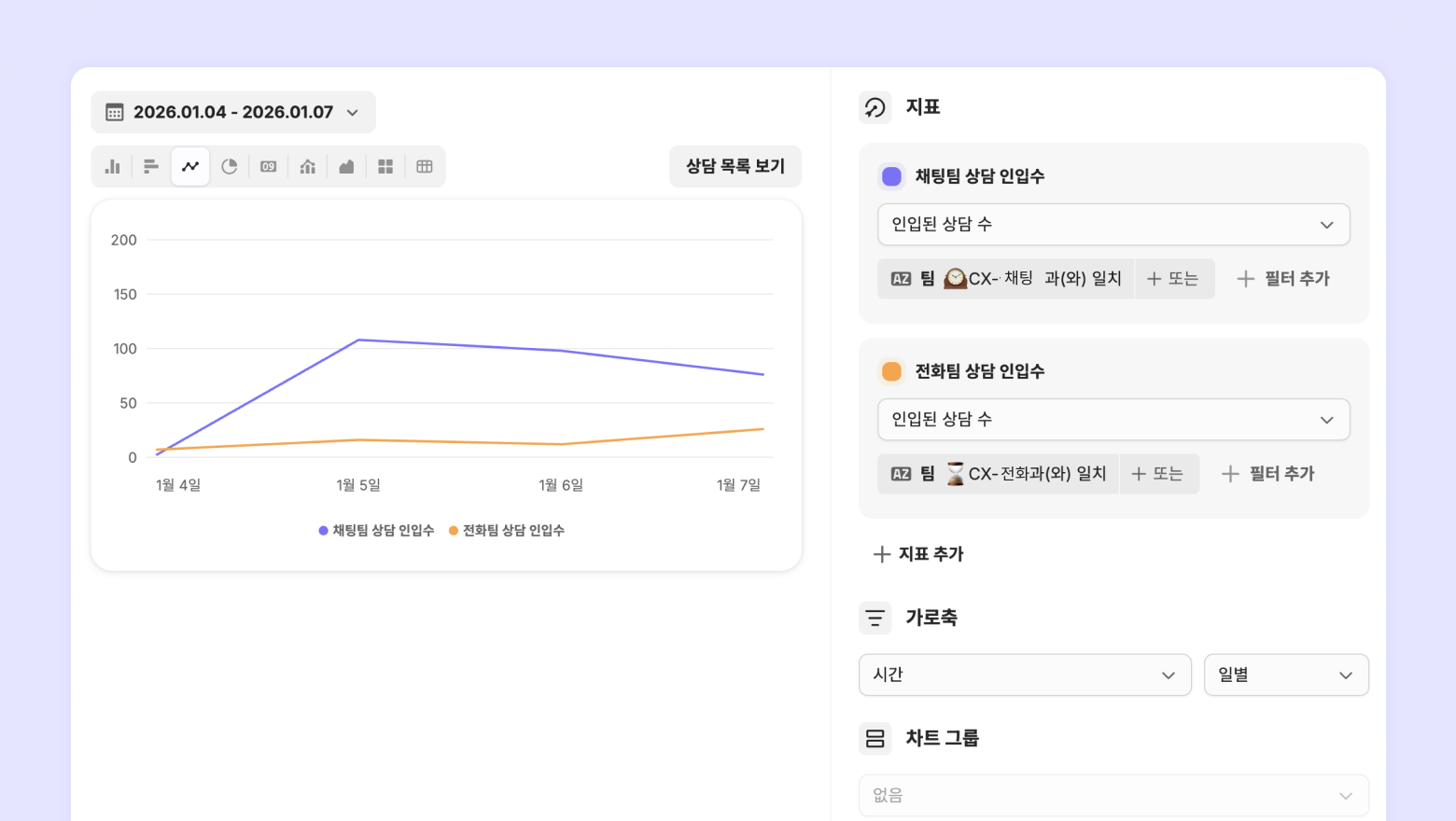Viewport: 1456px width, 821px height.
Task: Click the orange 전화팀 color swatch
Action: 892,371
